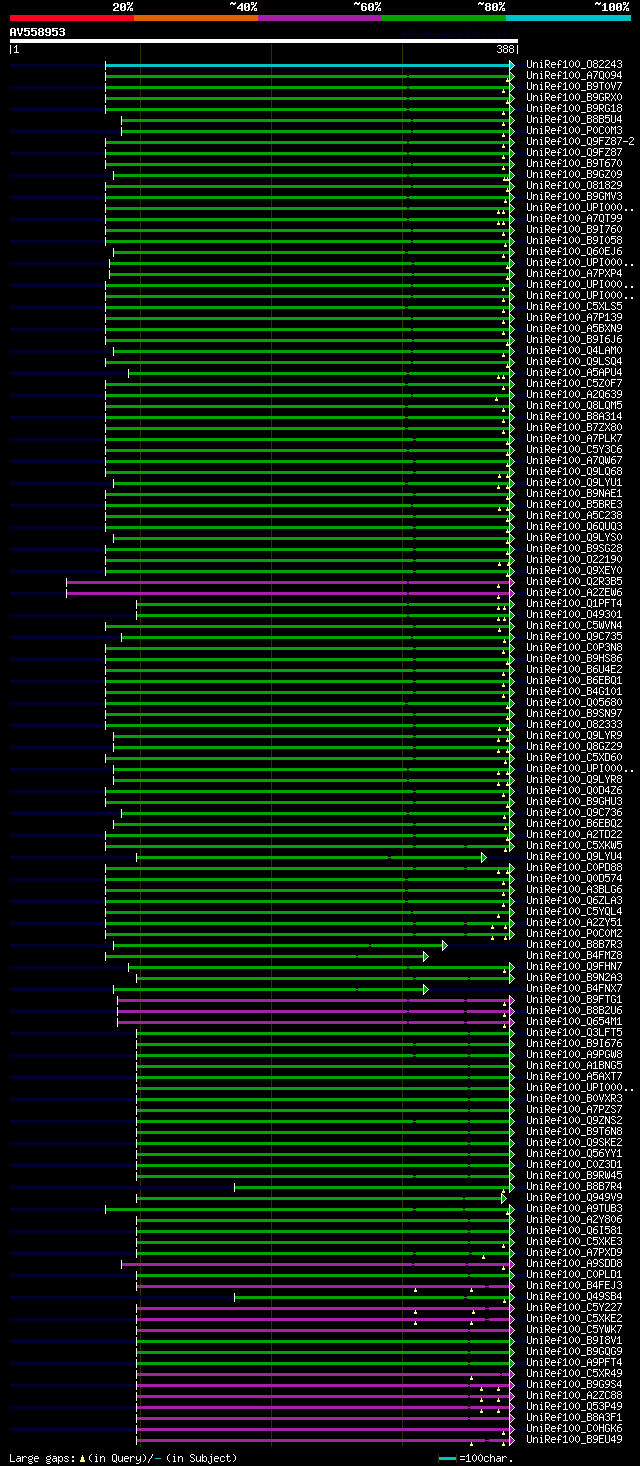Click hit UniRef100_B8B7R3
This screenshot has width=640, height=1466.
pyautogui.click(x=574, y=945)
